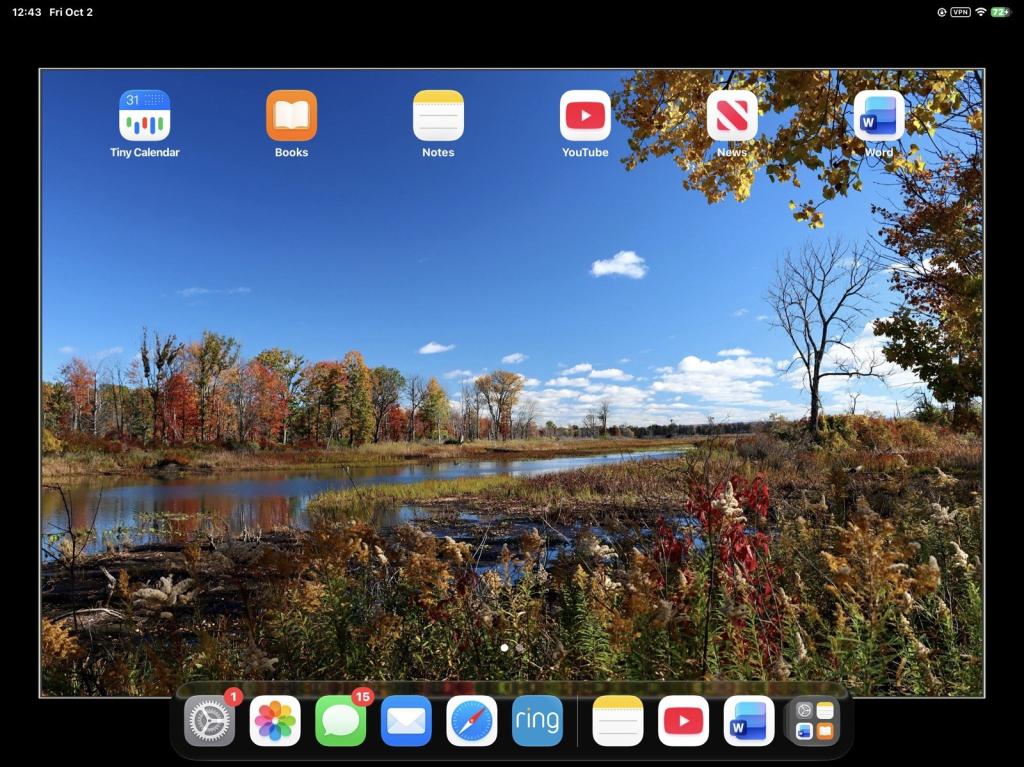
Task: Open Settings from the dock
Action: coord(210,721)
